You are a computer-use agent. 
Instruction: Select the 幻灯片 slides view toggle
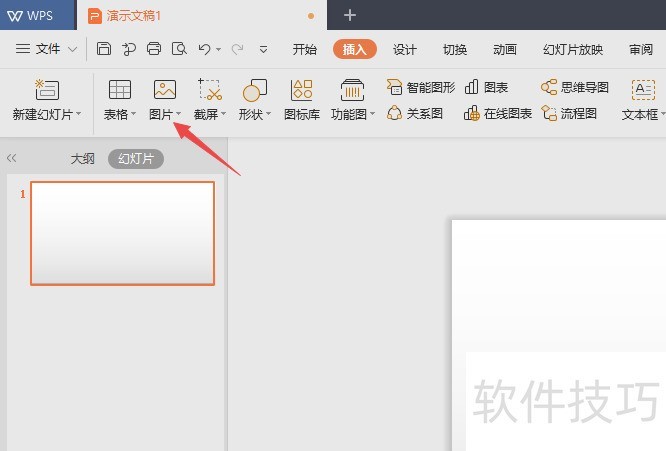[x=136, y=158]
